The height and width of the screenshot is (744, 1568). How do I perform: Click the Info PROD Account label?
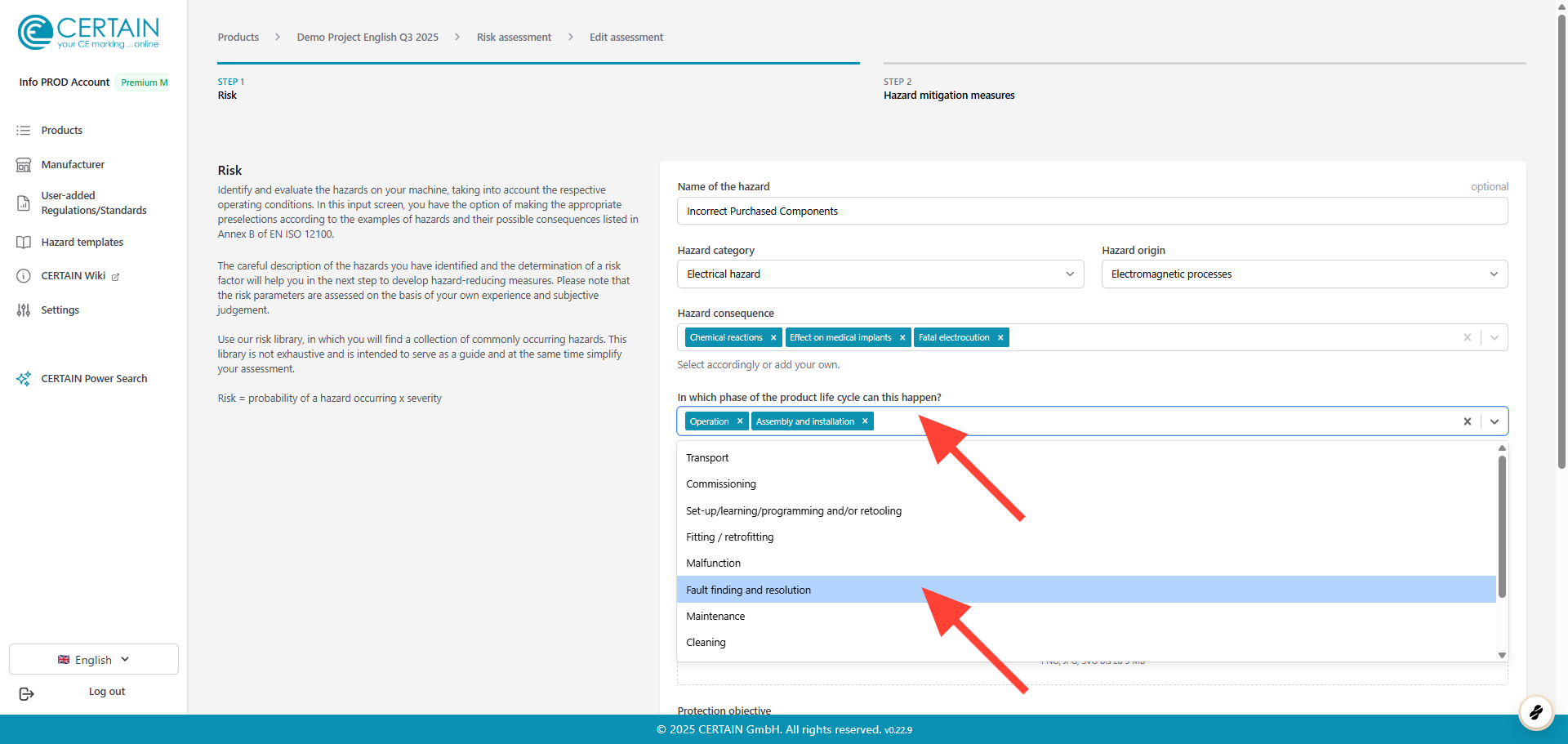(64, 82)
